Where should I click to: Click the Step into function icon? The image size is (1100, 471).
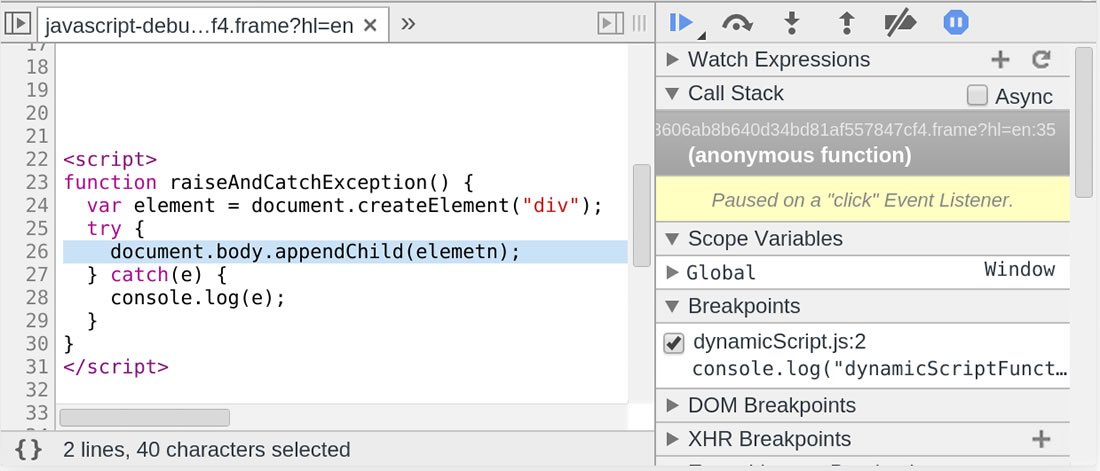(792, 22)
